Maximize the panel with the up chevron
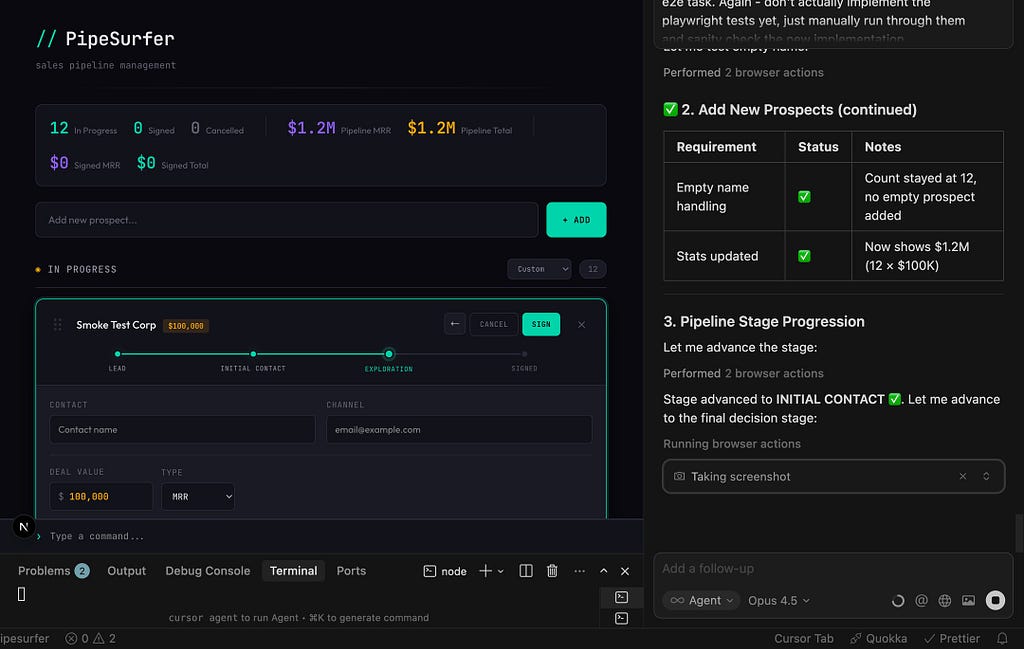Viewport: 1024px width, 649px height. point(603,571)
